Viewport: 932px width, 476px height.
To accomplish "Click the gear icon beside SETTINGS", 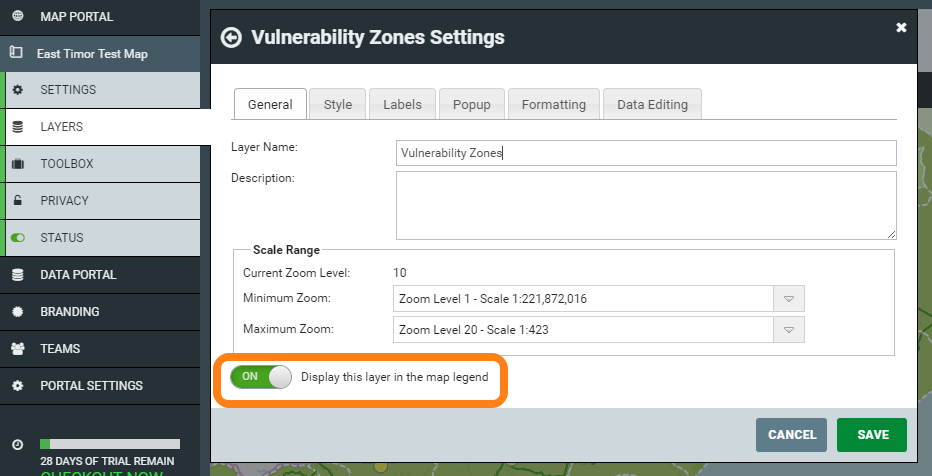I will 18,90.
